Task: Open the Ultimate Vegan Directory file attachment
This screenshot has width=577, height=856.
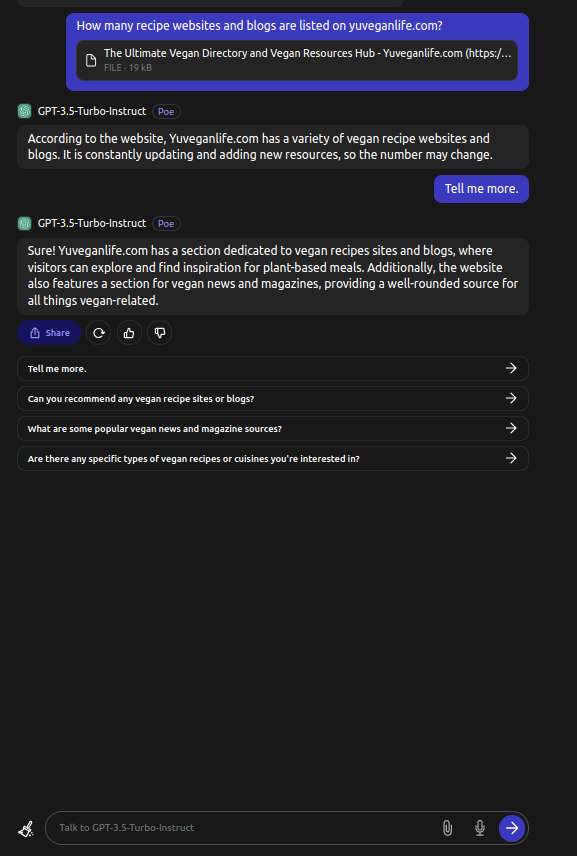Action: coord(297,60)
